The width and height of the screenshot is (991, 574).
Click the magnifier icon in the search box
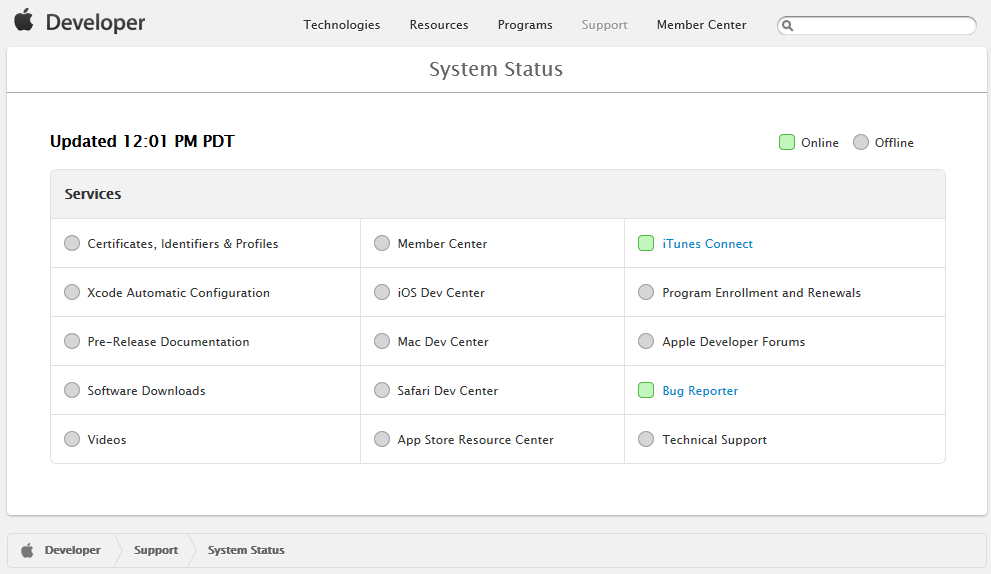787,25
